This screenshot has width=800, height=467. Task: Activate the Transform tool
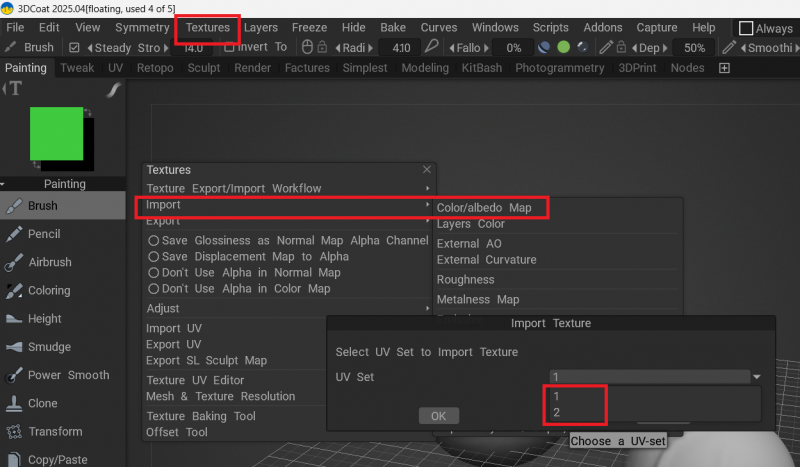55,431
